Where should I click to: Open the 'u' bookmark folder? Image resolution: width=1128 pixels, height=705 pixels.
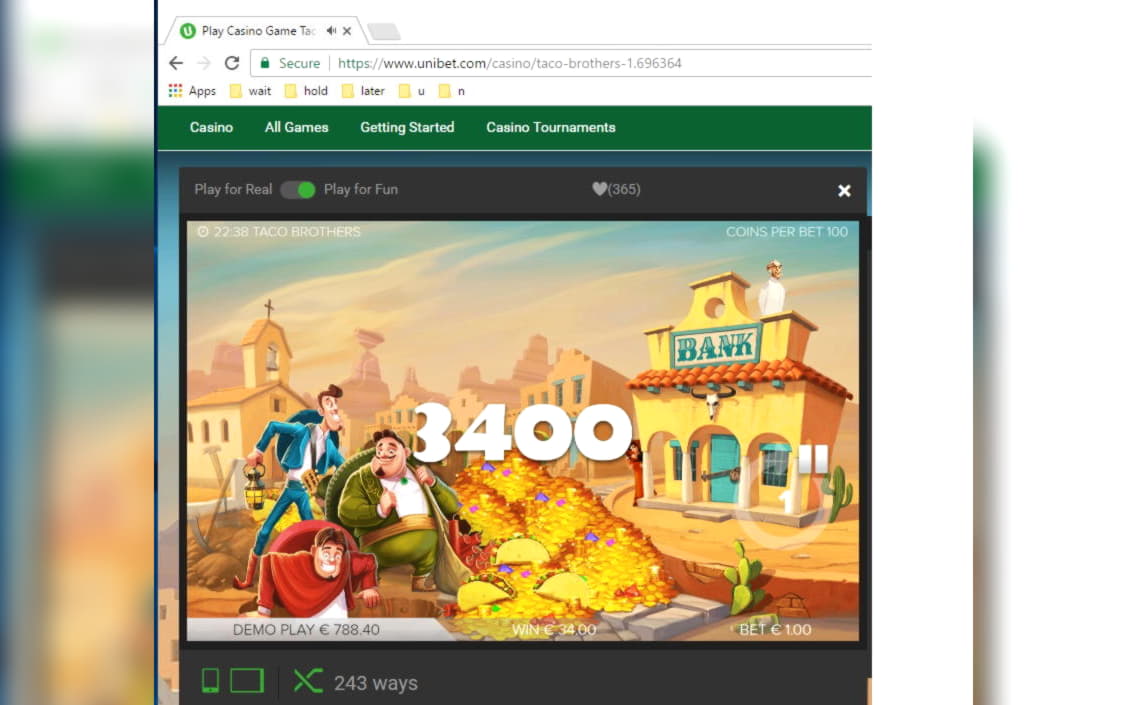click(411, 91)
